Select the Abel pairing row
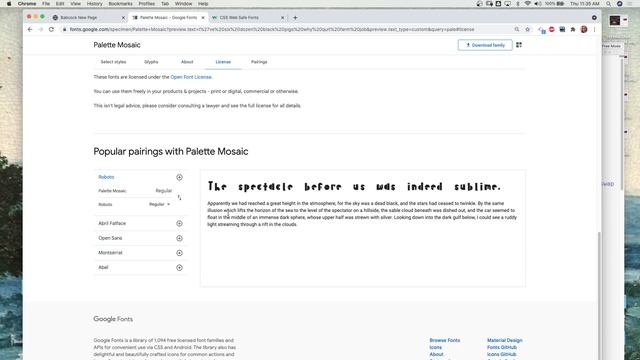The width and height of the screenshot is (640, 360). click(x=141, y=267)
